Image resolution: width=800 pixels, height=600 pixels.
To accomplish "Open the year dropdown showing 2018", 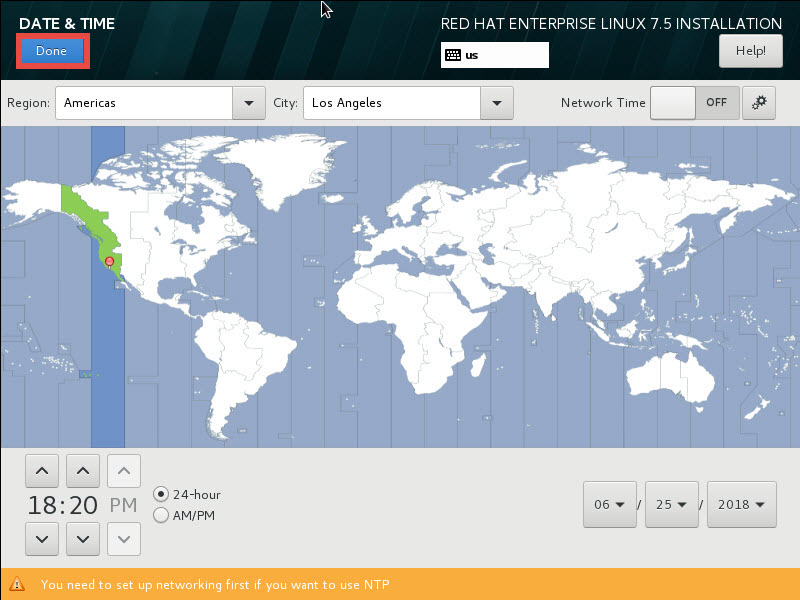I will click(x=742, y=505).
